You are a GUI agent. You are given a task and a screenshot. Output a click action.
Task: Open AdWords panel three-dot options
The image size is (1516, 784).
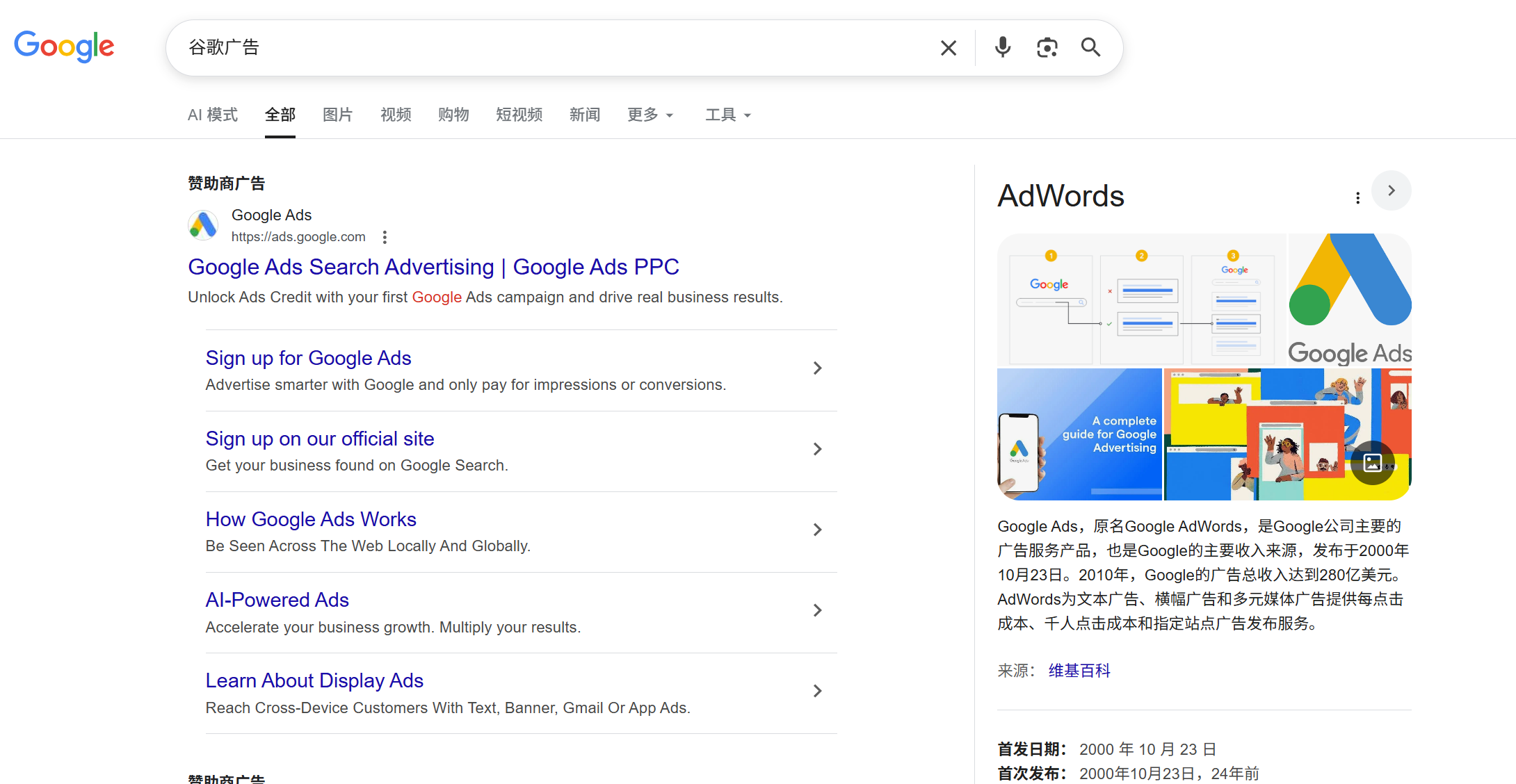[1357, 198]
